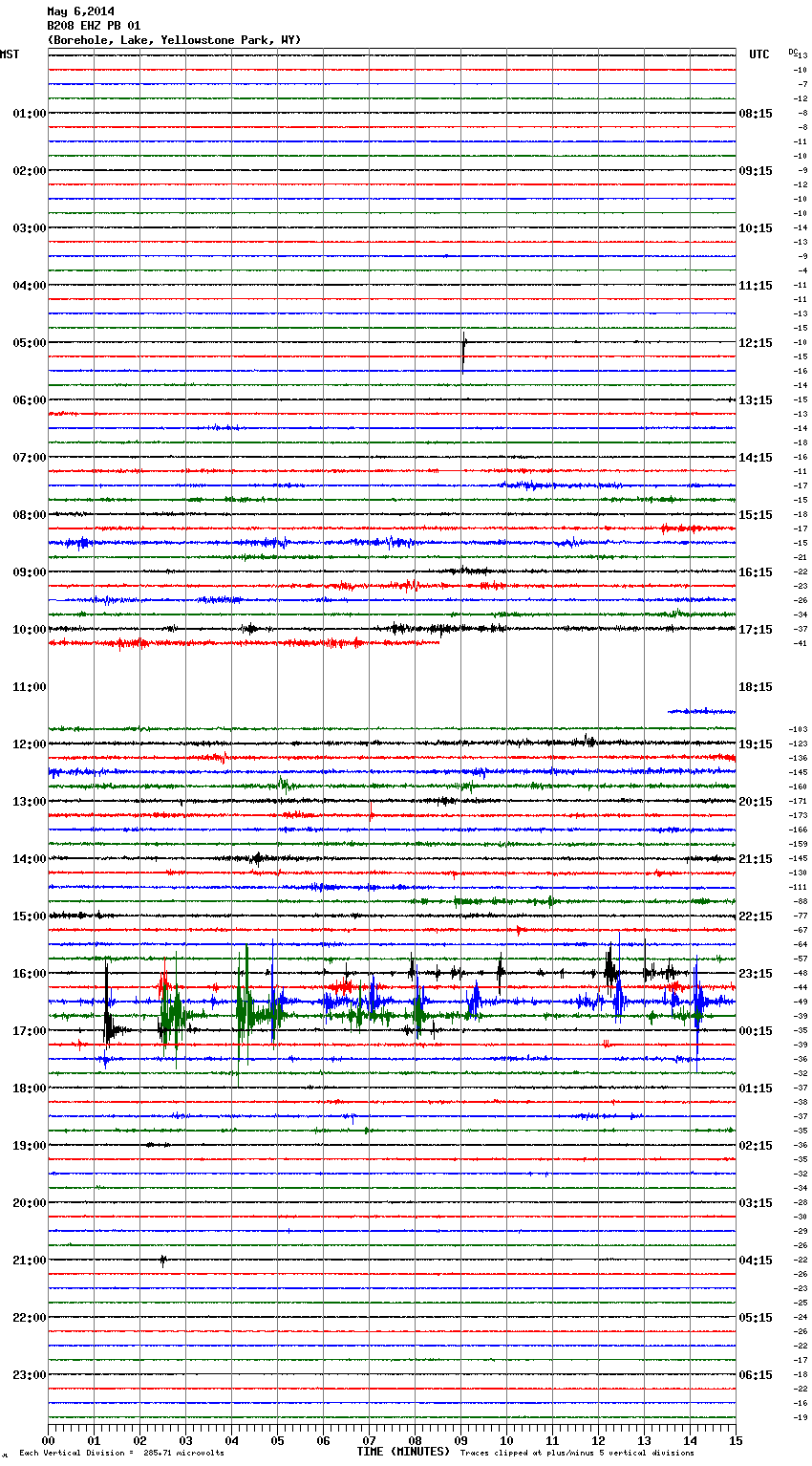812x1466 pixels.
Task: Click the MST time zone label
Action: point(10,54)
